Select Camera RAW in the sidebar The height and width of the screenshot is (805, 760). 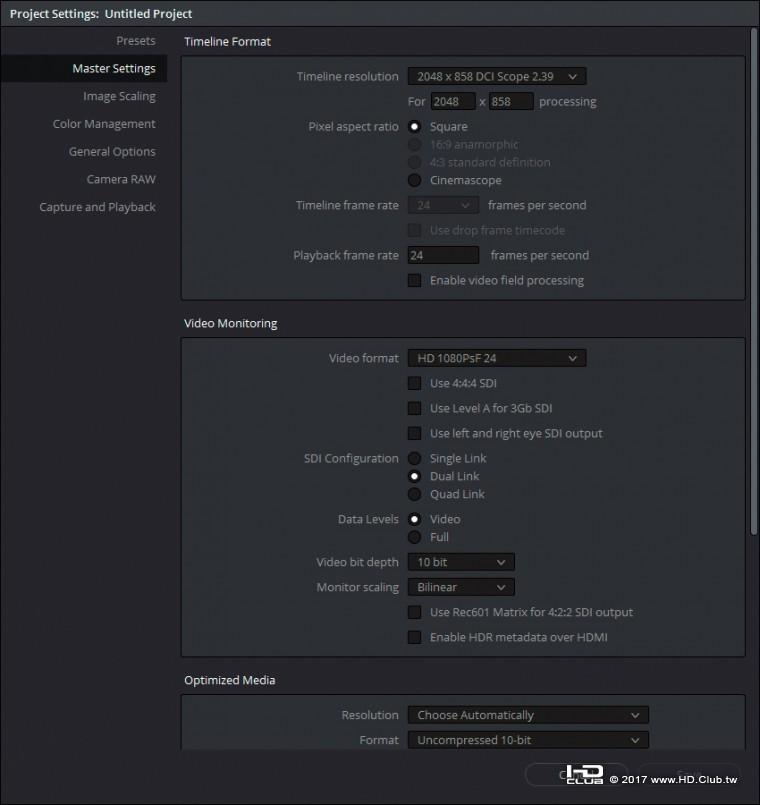(121, 179)
